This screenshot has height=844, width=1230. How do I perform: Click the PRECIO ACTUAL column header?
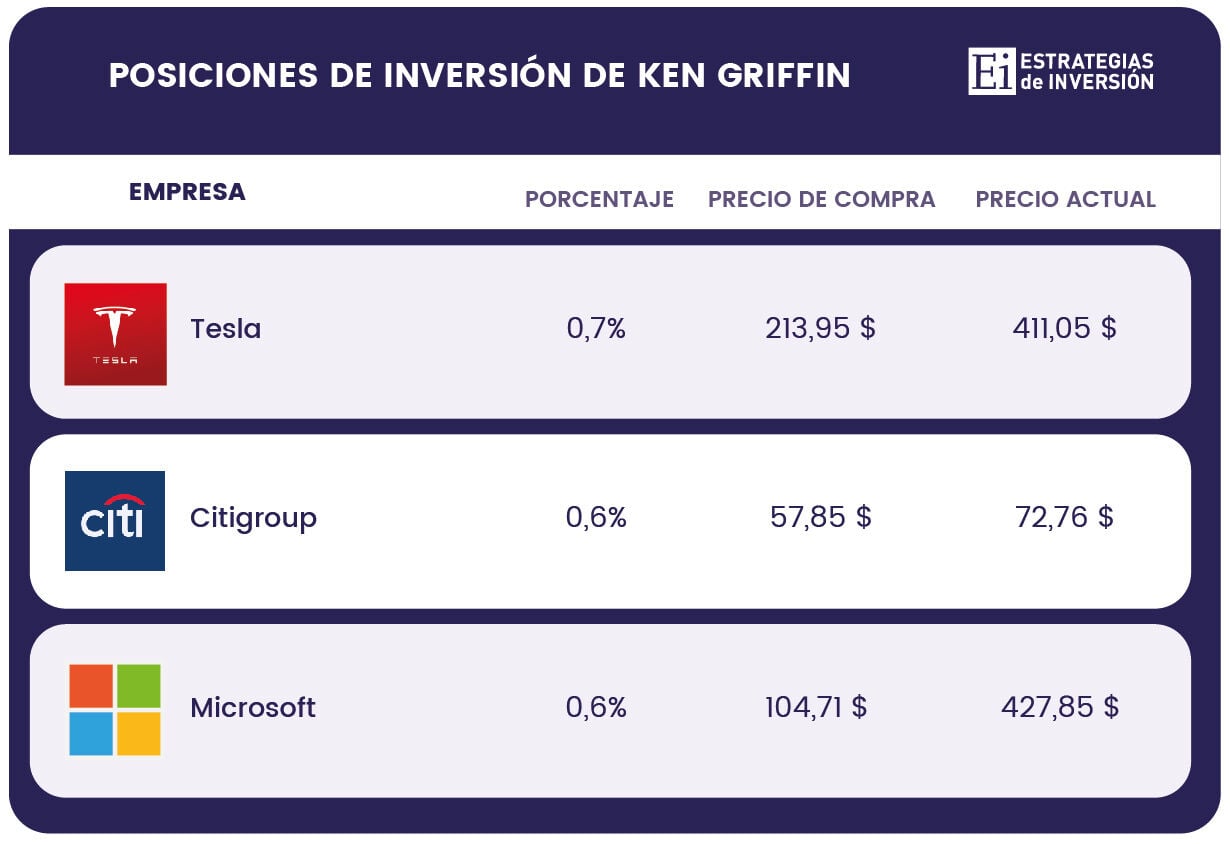point(1065,199)
